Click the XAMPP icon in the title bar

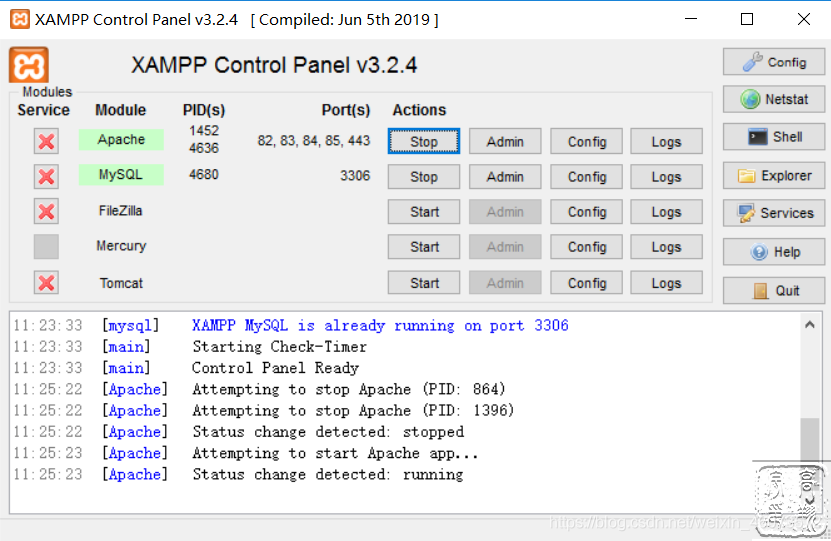[20, 20]
